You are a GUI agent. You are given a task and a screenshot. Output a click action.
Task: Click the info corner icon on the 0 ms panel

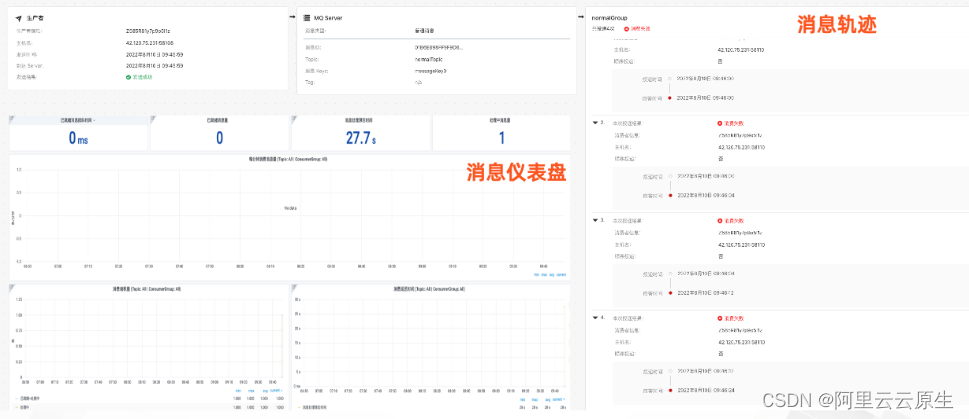click(11, 117)
